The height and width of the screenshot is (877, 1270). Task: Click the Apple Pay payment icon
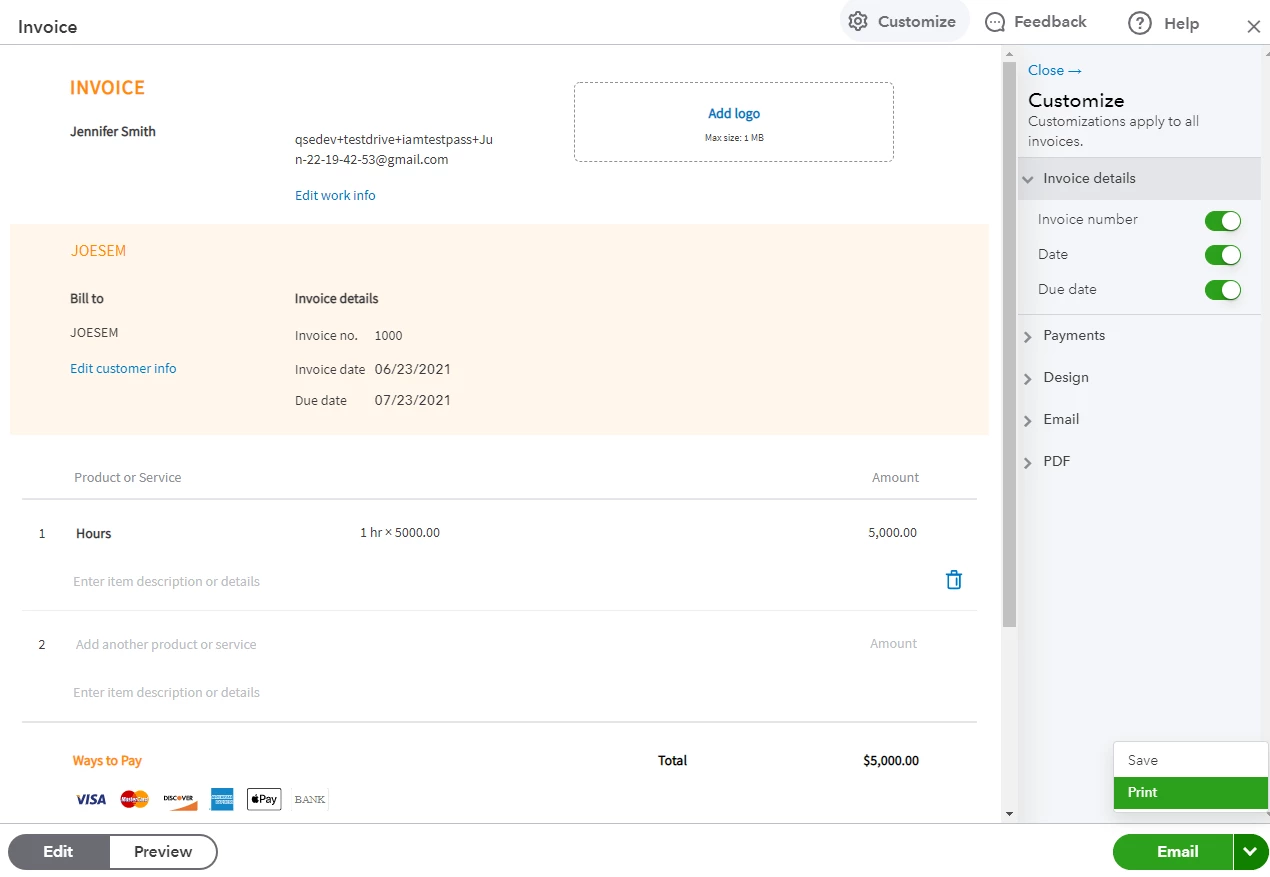[x=264, y=799]
